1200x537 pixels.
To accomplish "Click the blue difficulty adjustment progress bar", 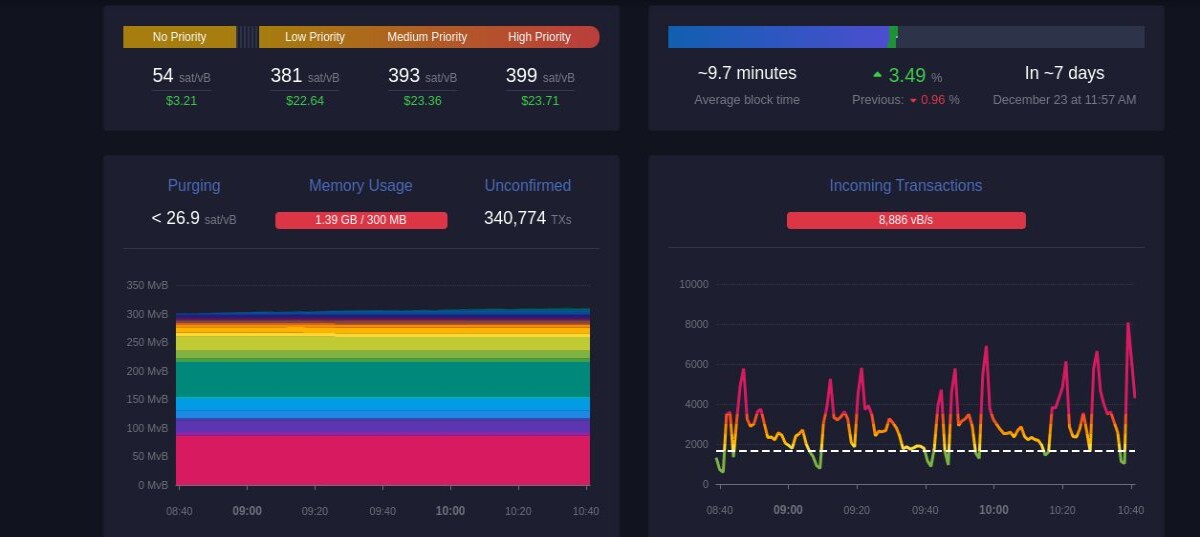I will pos(778,37).
